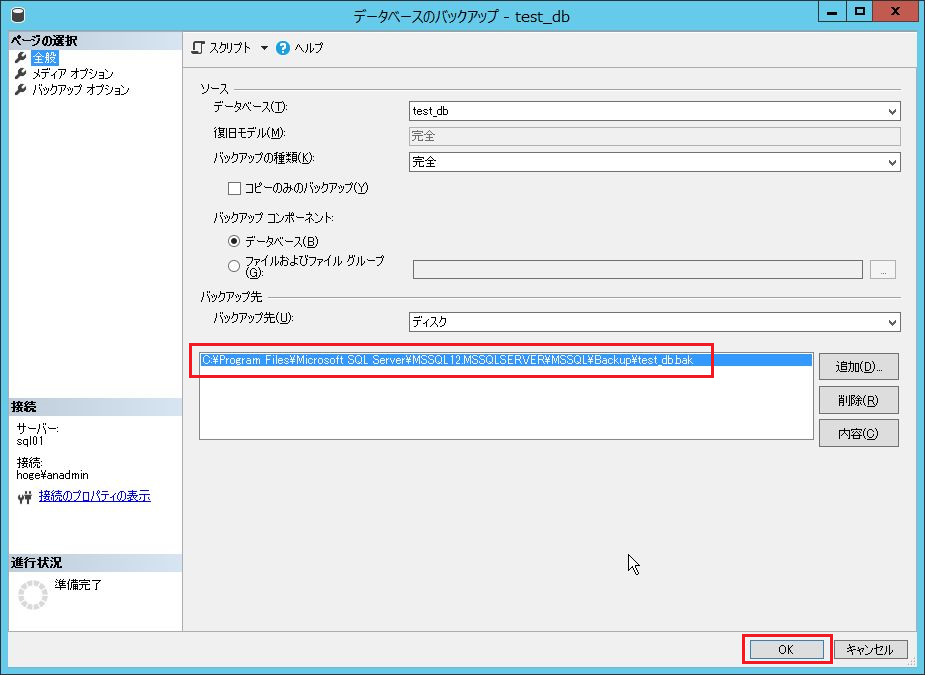The height and width of the screenshot is (675, 925).
Task: Click the バックアップ オプション wrench icon
Action: (20, 90)
